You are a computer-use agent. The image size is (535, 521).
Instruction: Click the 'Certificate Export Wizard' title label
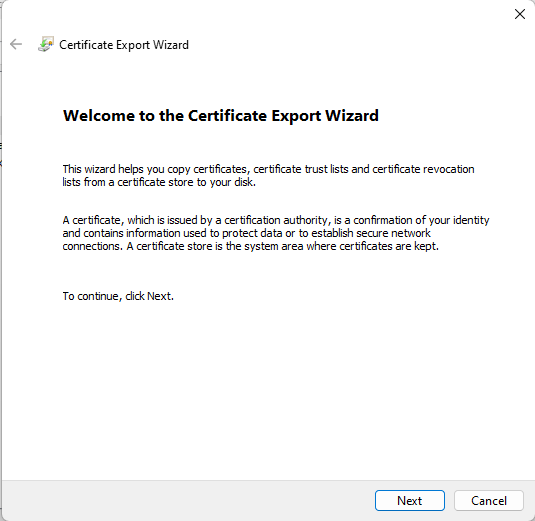(x=124, y=45)
